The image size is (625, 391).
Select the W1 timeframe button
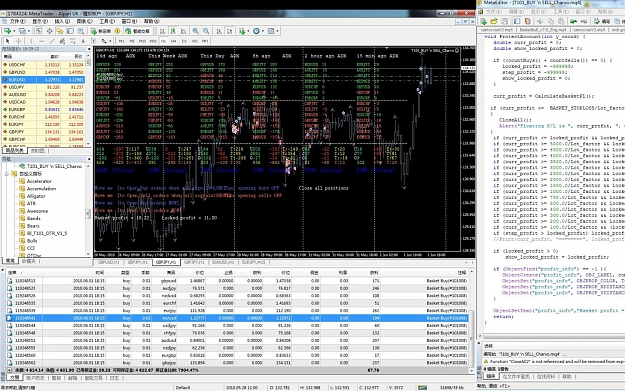click(x=195, y=41)
